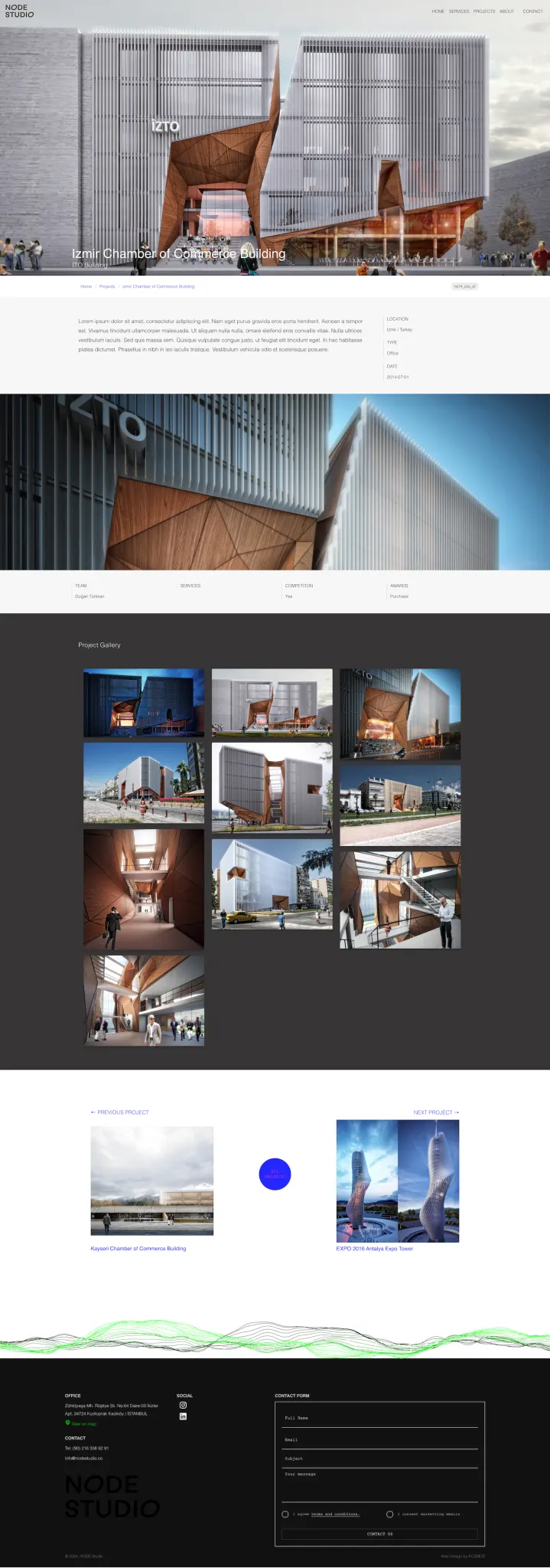Toggle the agree terms and conditions radio

285,1514
